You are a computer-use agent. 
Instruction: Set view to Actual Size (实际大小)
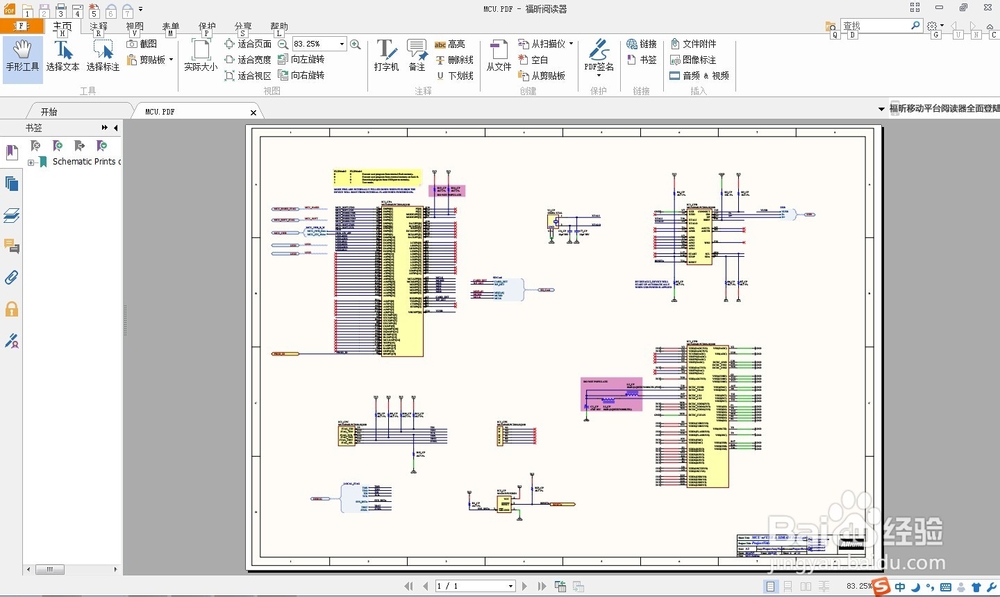(200, 56)
